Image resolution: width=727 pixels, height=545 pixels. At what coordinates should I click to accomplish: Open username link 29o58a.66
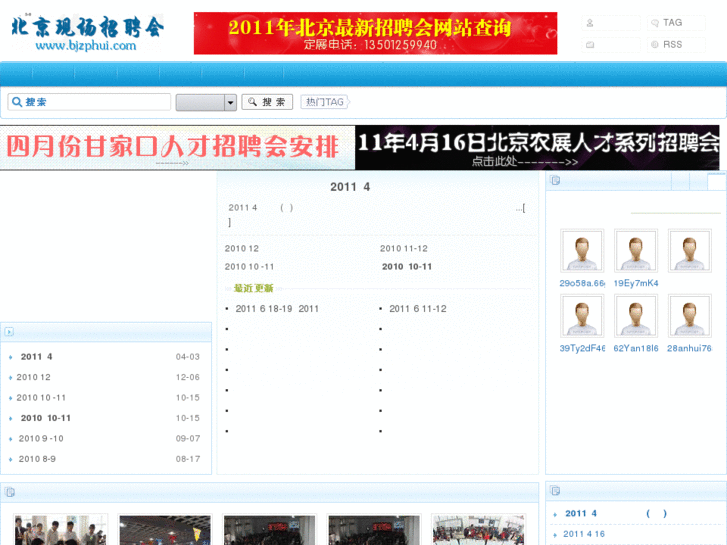582,283
